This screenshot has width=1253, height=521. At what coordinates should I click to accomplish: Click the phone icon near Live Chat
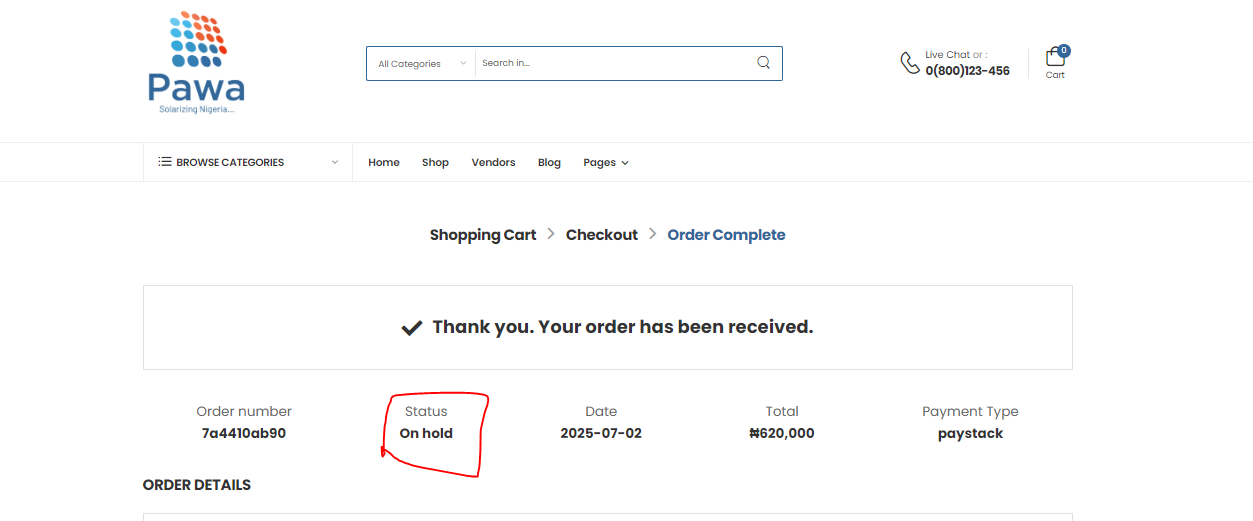(x=910, y=63)
